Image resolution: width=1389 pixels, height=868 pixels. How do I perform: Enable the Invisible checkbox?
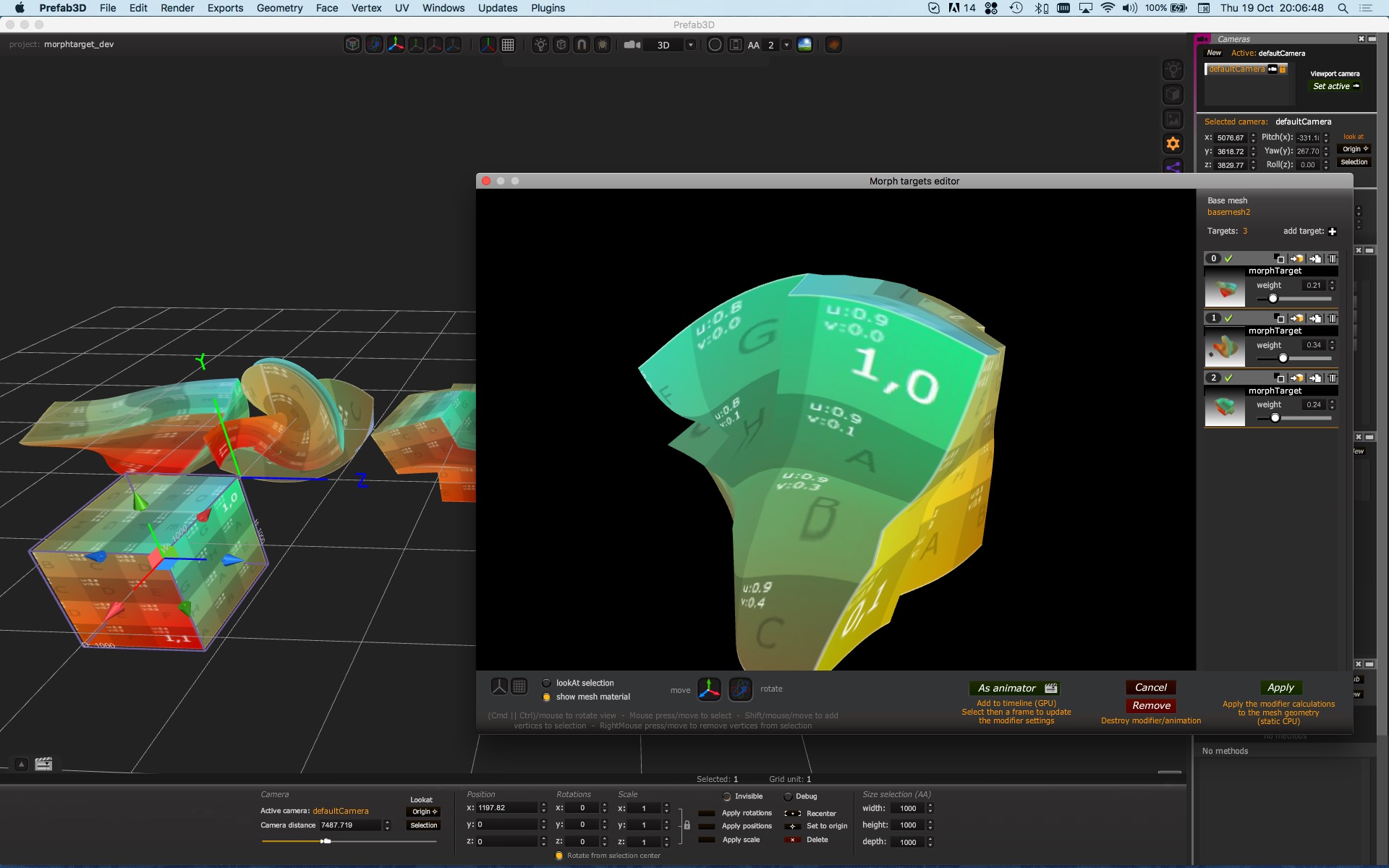point(726,796)
